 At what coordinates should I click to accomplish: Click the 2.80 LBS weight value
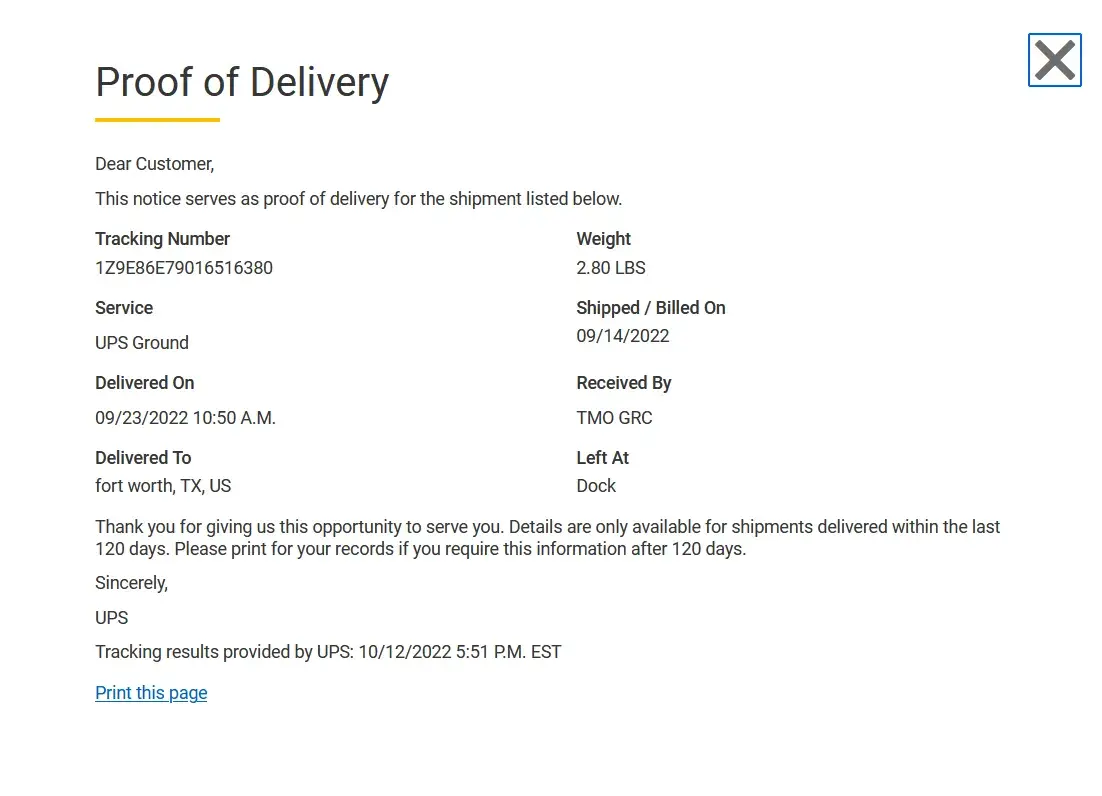point(611,268)
